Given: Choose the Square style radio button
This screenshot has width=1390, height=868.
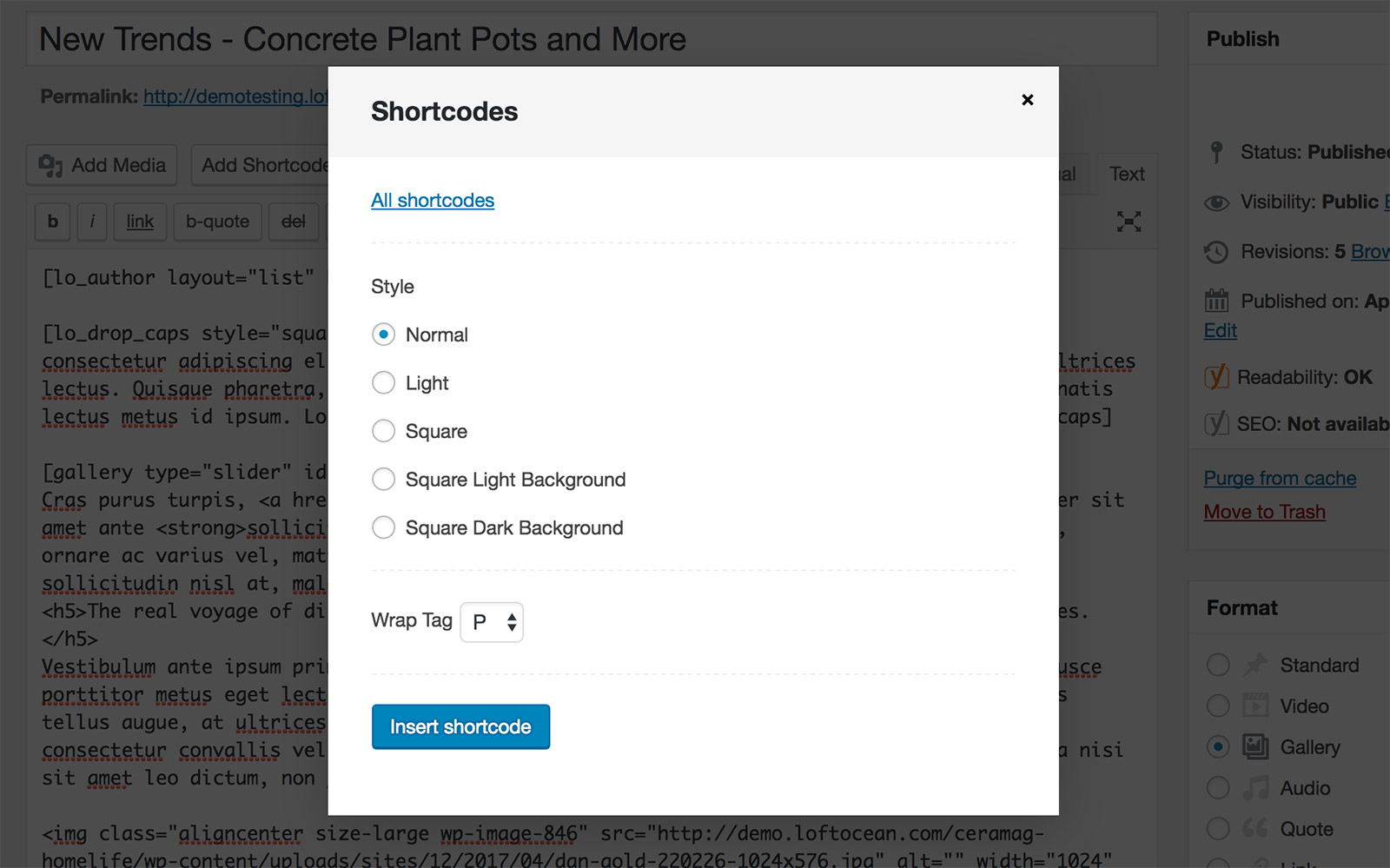Looking at the screenshot, I should pos(383,431).
